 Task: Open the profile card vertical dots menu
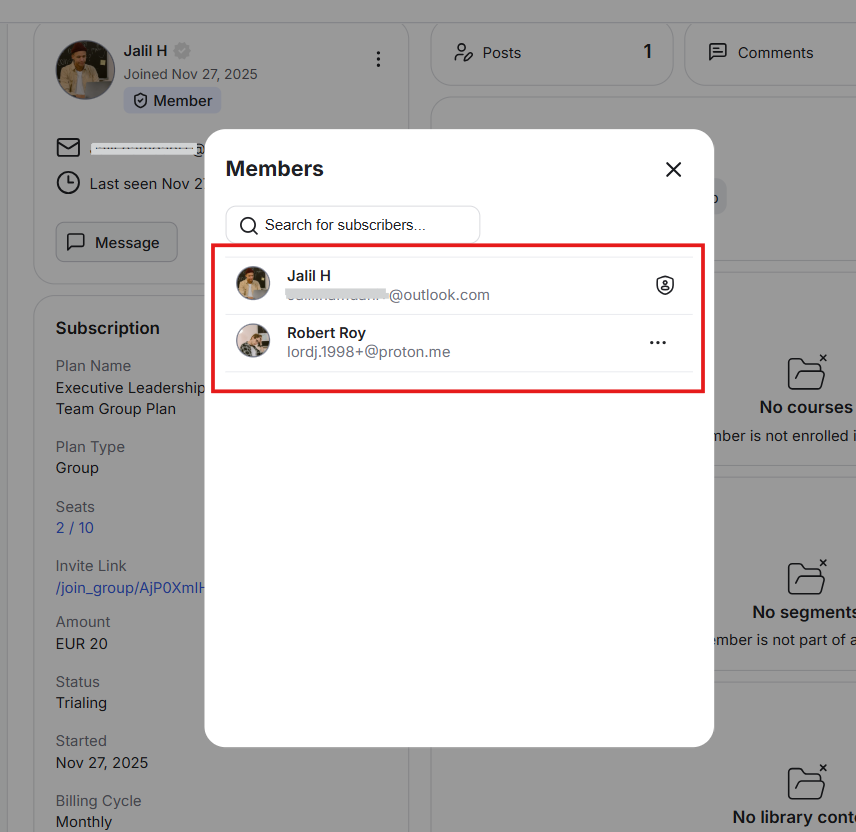click(378, 59)
